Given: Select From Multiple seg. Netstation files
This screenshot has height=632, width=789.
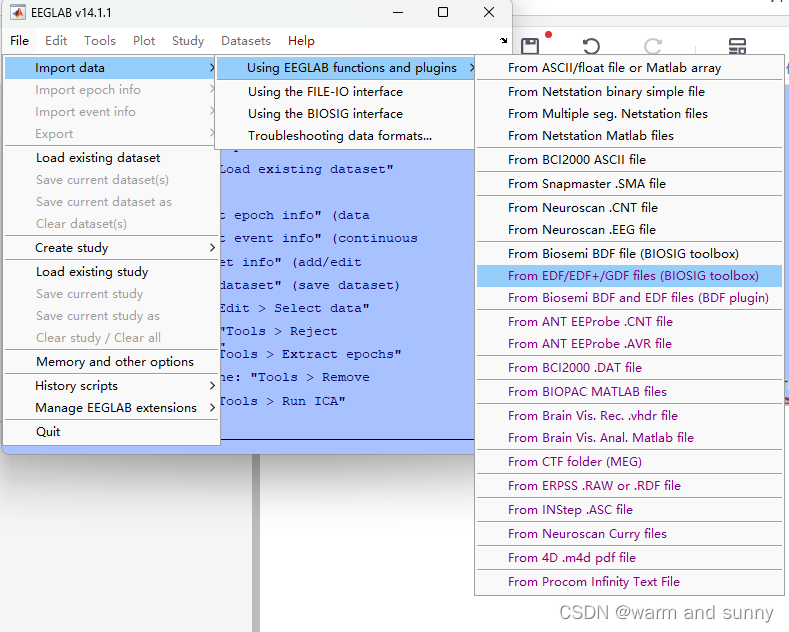Looking at the screenshot, I should pyautogui.click(x=629, y=114).
